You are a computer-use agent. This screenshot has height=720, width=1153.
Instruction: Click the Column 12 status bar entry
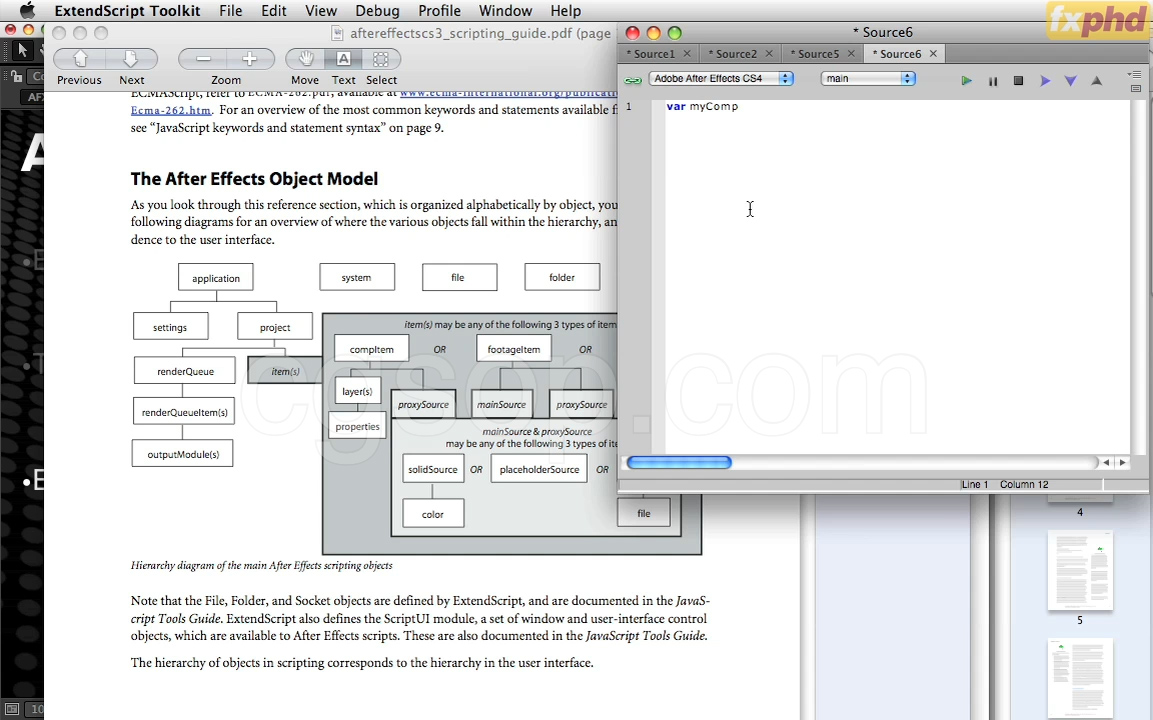tap(1024, 484)
